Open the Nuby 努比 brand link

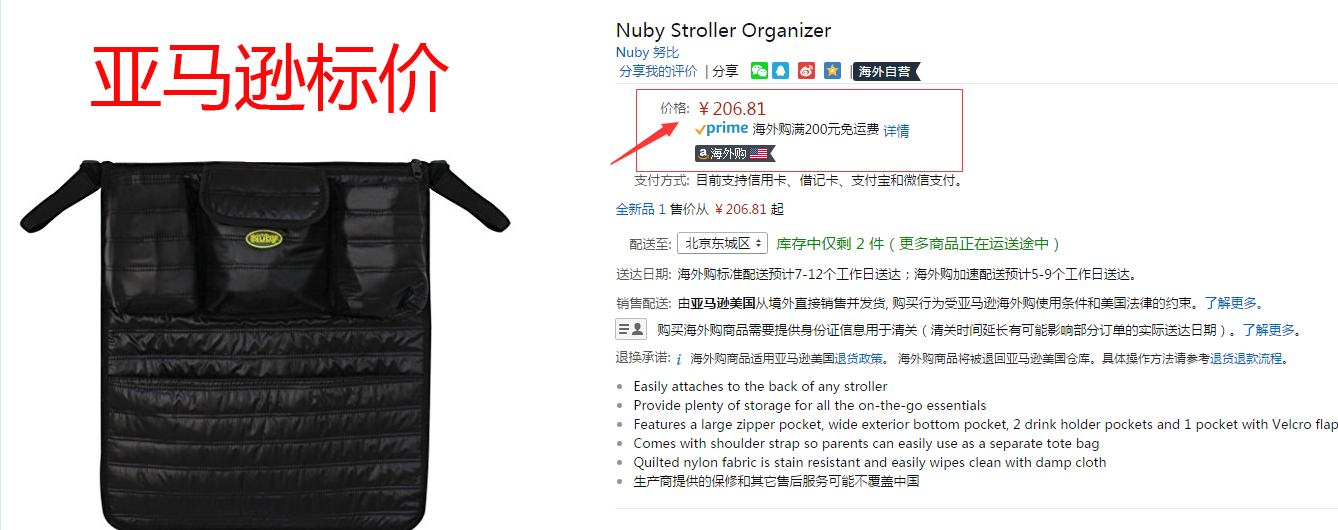pos(647,52)
